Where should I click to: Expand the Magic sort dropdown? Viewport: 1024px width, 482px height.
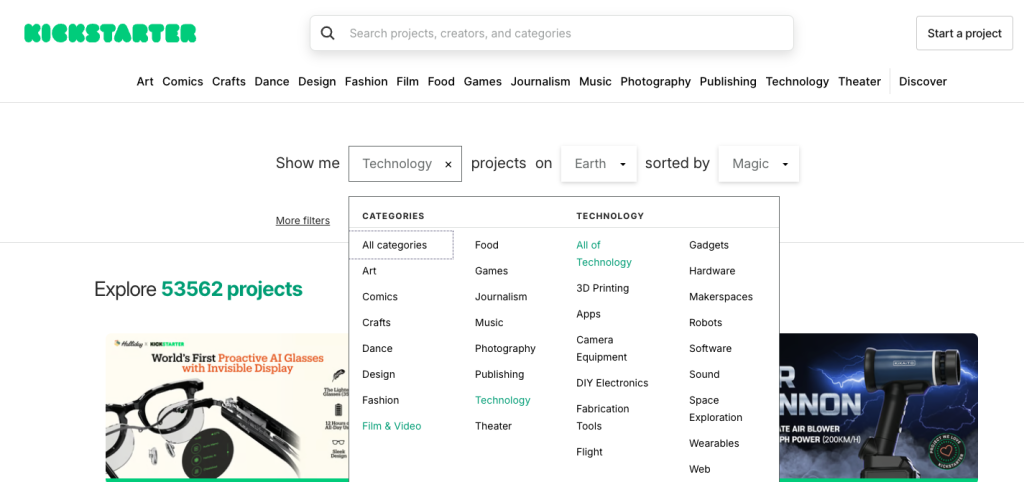pyautogui.click(x=759, y=164)
